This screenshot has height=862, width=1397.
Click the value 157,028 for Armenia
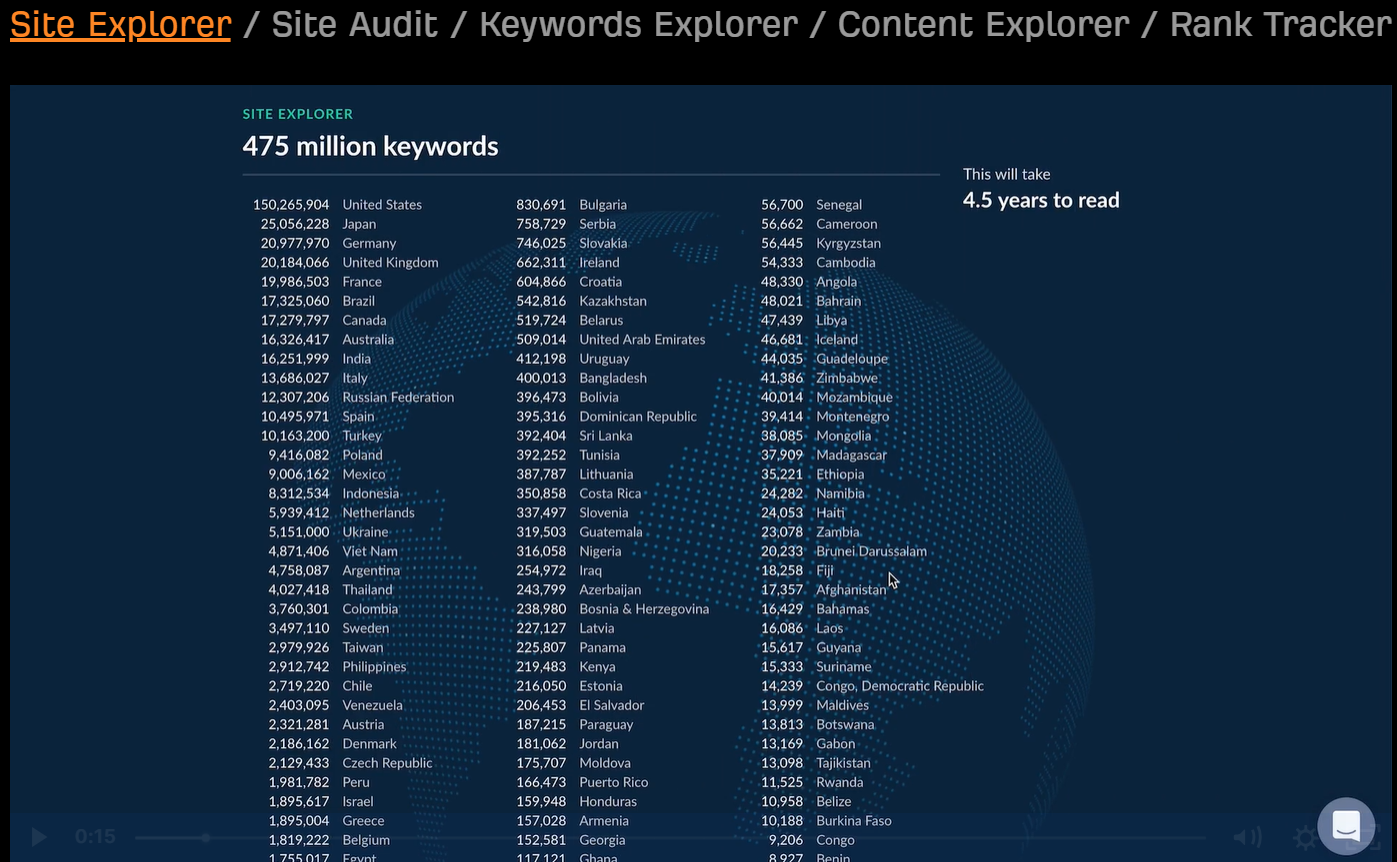(x=541, y=821)
